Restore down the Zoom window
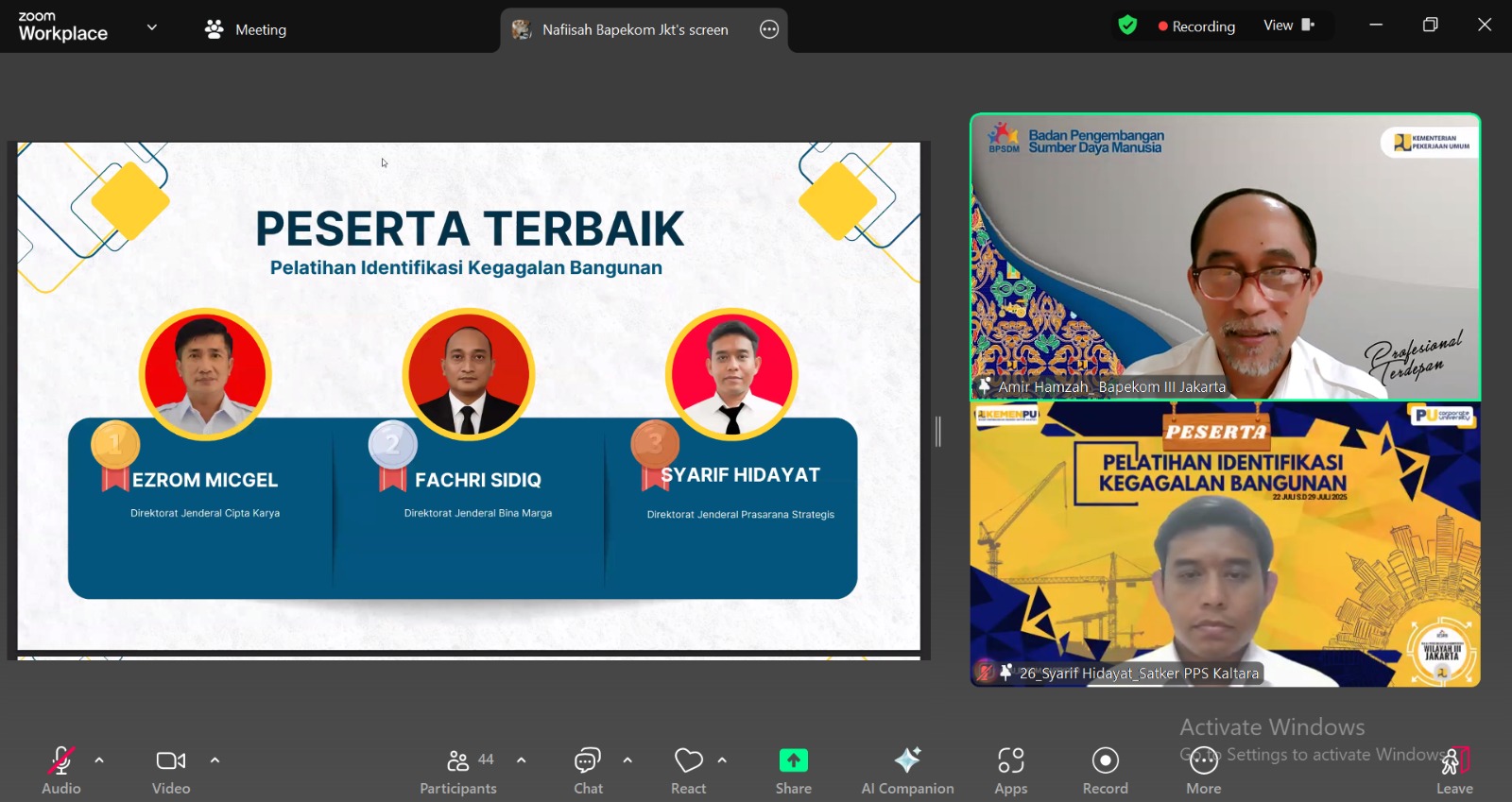1512x802 pixels. tap(1431, 25)
